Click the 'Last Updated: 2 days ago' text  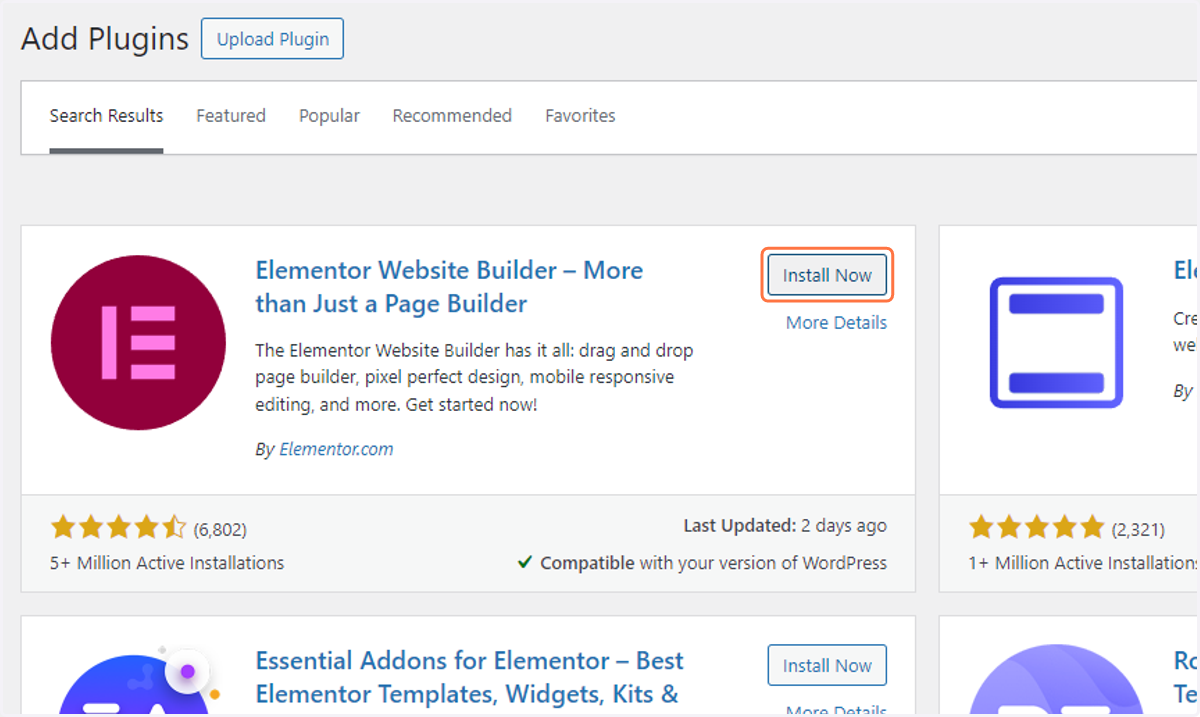(x=785, y=525)
